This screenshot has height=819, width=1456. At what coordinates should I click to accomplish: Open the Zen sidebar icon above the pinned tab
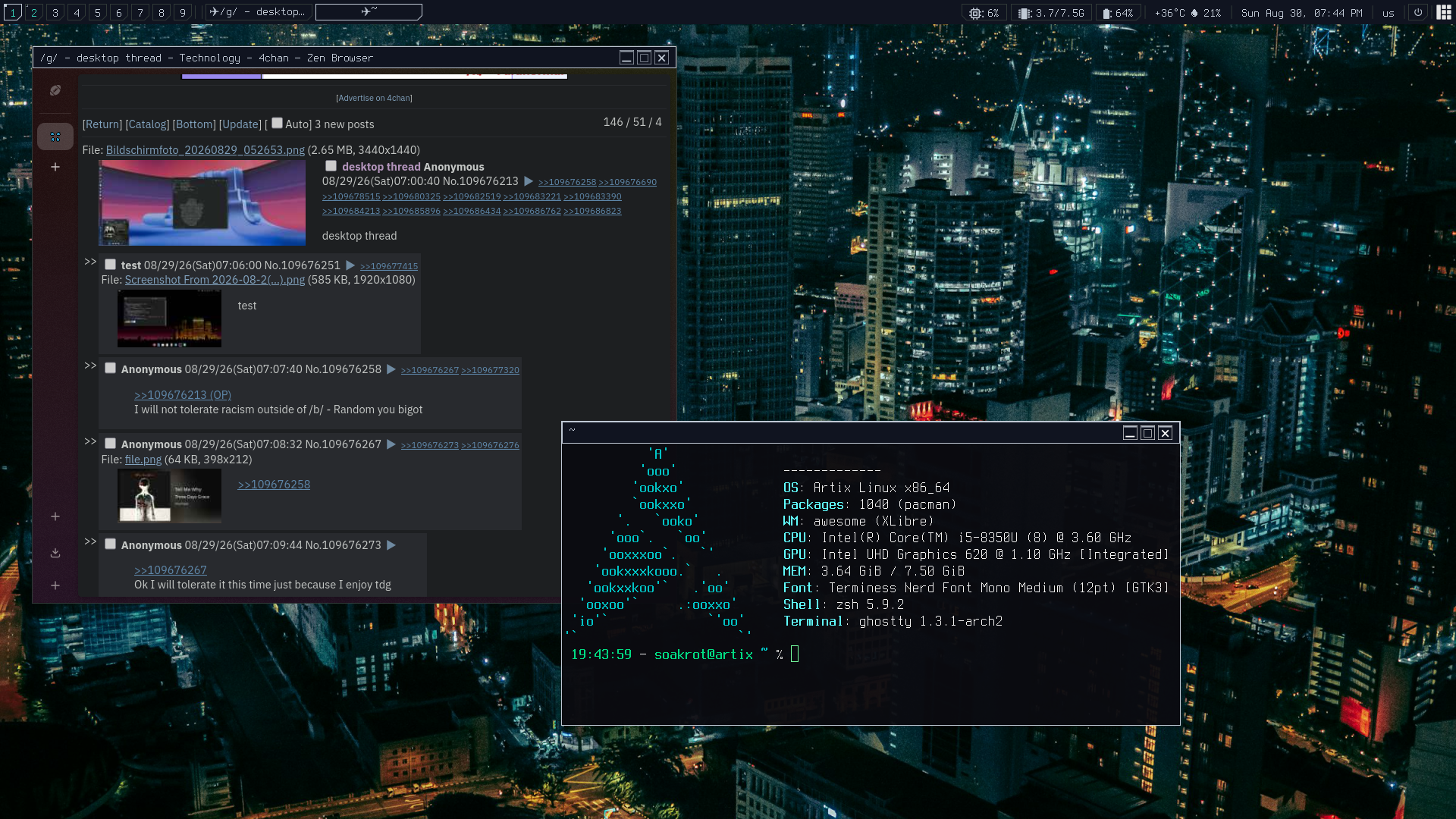click(55, 90)
